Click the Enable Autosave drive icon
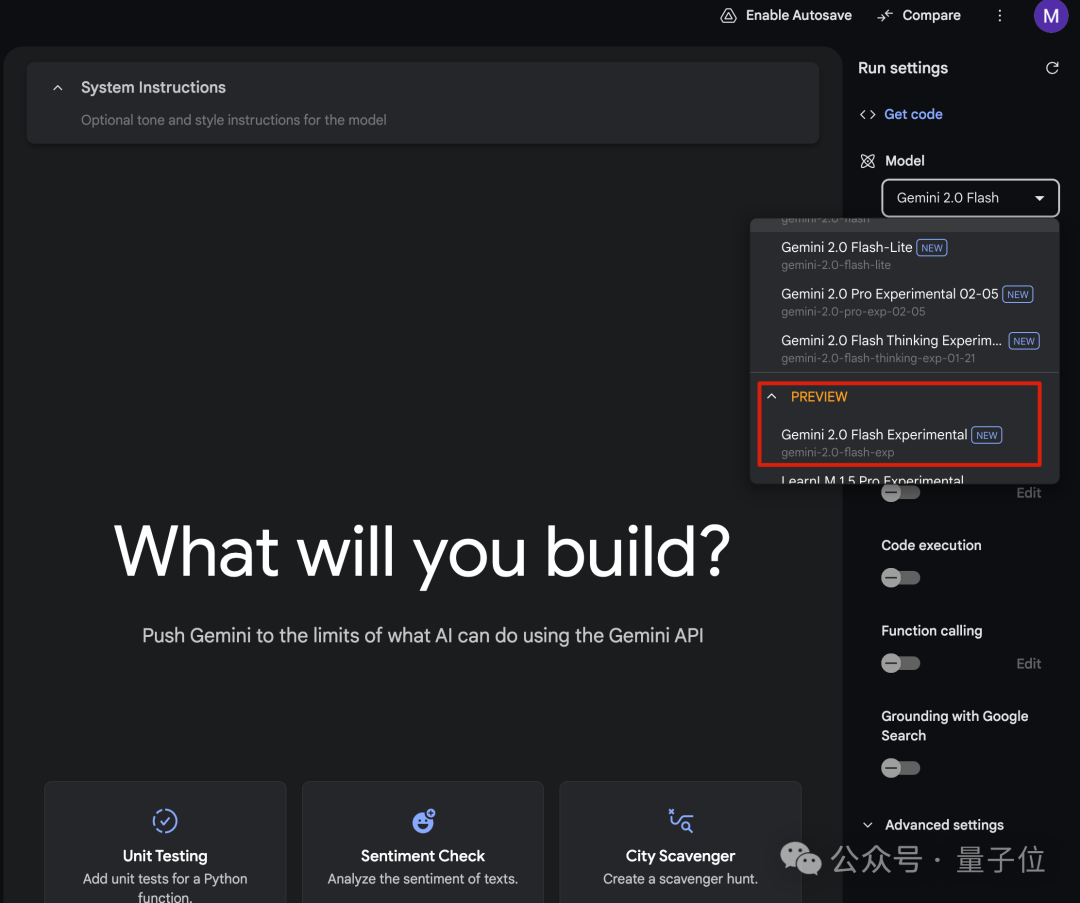Screen dimensions: 1080x903 click(728, 15)
